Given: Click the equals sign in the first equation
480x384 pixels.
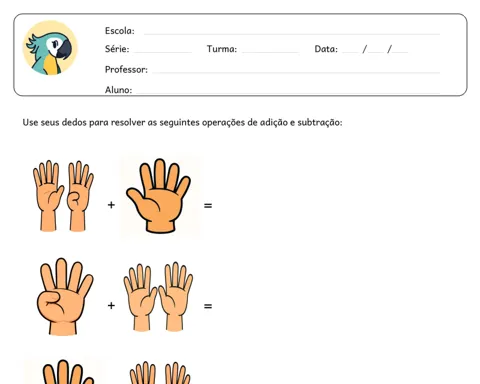Looking at the screenshot, I should click(x=208, y=206).
